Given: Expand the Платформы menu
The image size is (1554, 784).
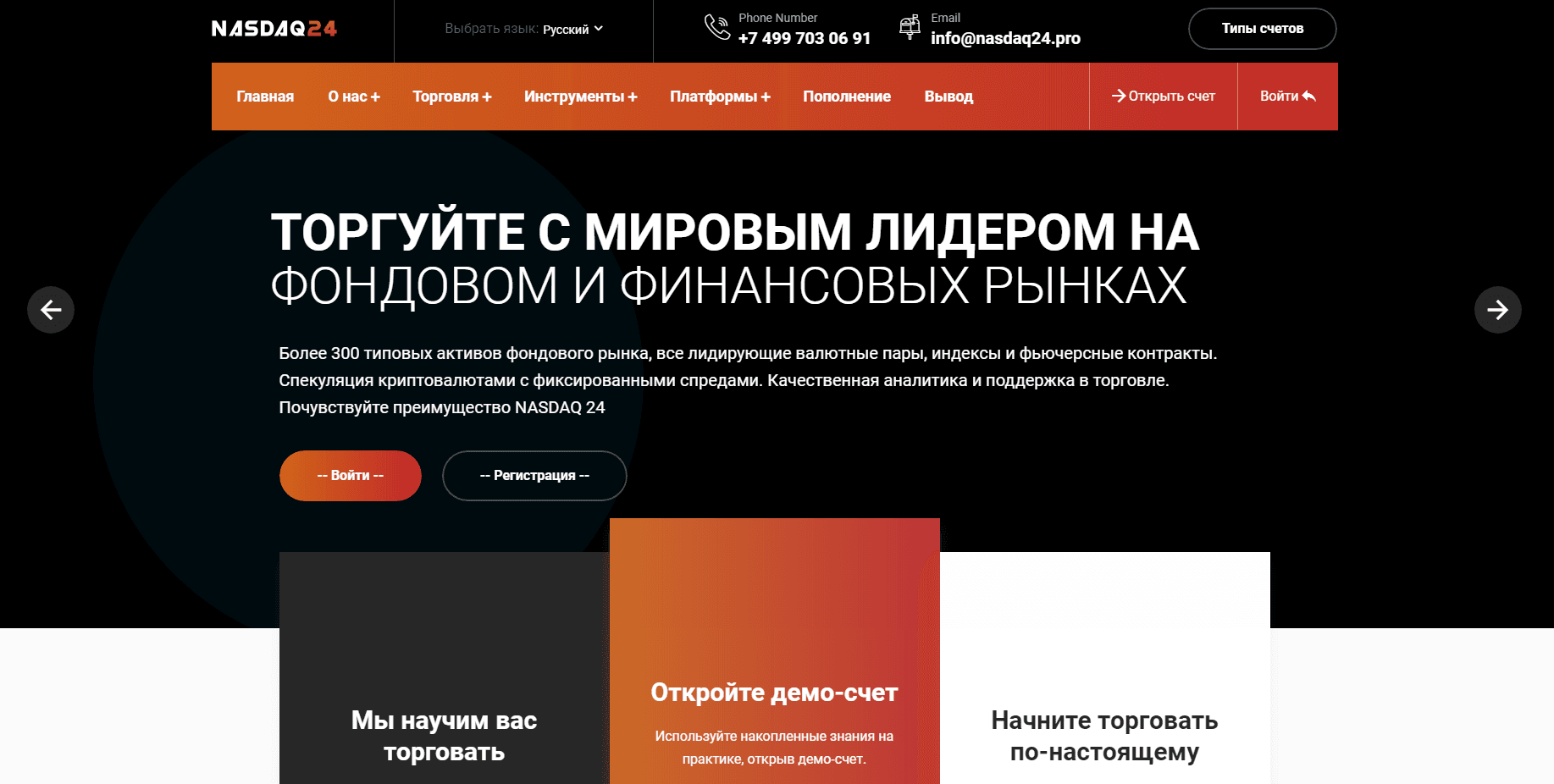Looking at the screenshot, I should coord(720,97).
